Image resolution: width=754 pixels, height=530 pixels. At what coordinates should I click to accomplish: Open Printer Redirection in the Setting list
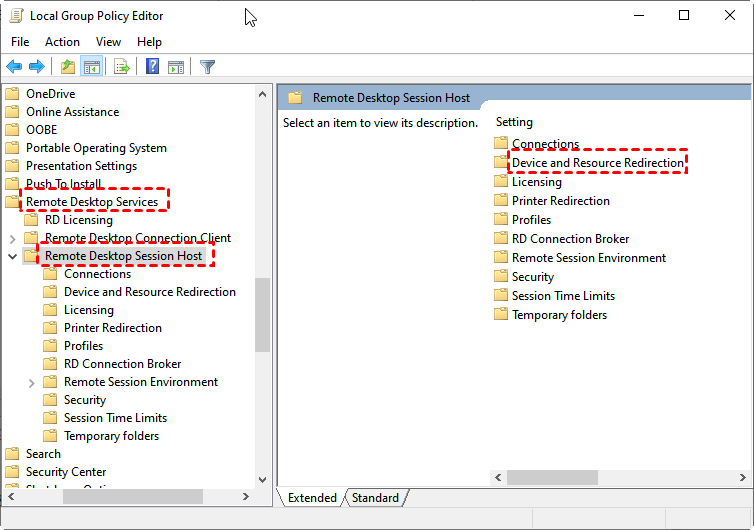[561, 201]
